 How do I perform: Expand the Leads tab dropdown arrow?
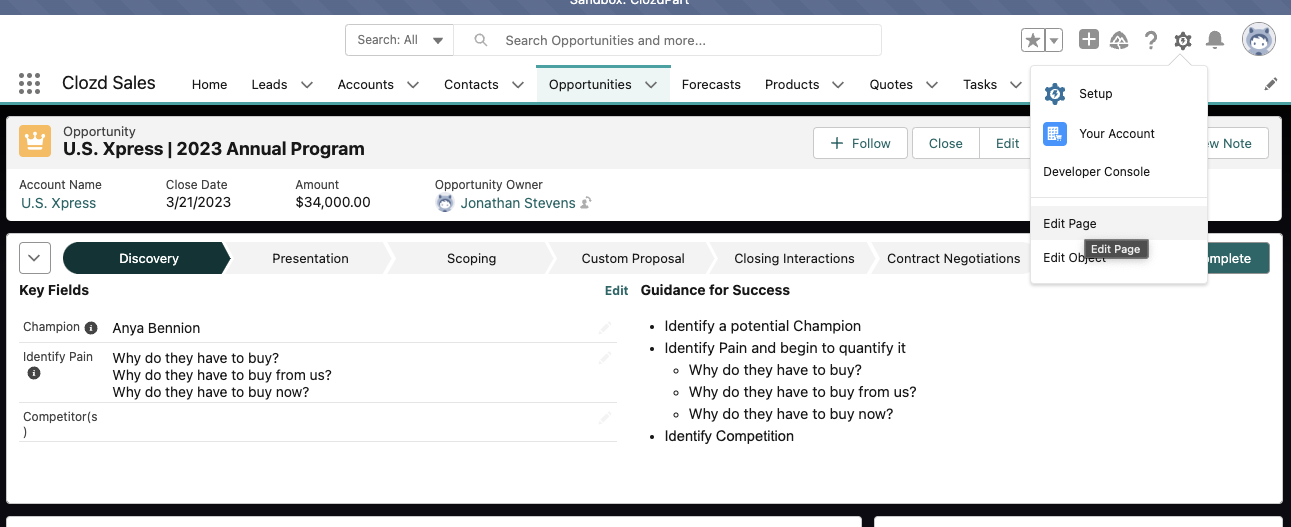[307, 85]
